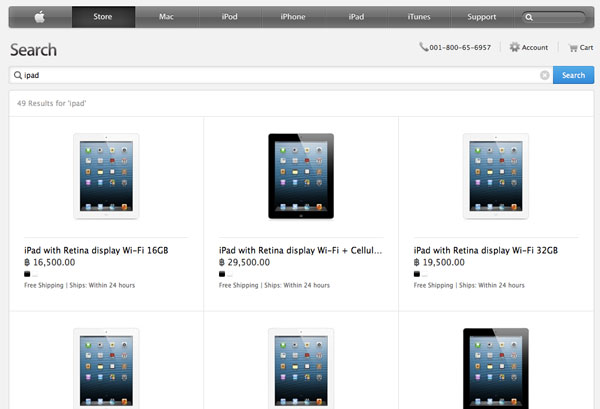Select white color swatch for Wi-Fi + Cellular iPad
600x409 pixels.
[230, 274]
